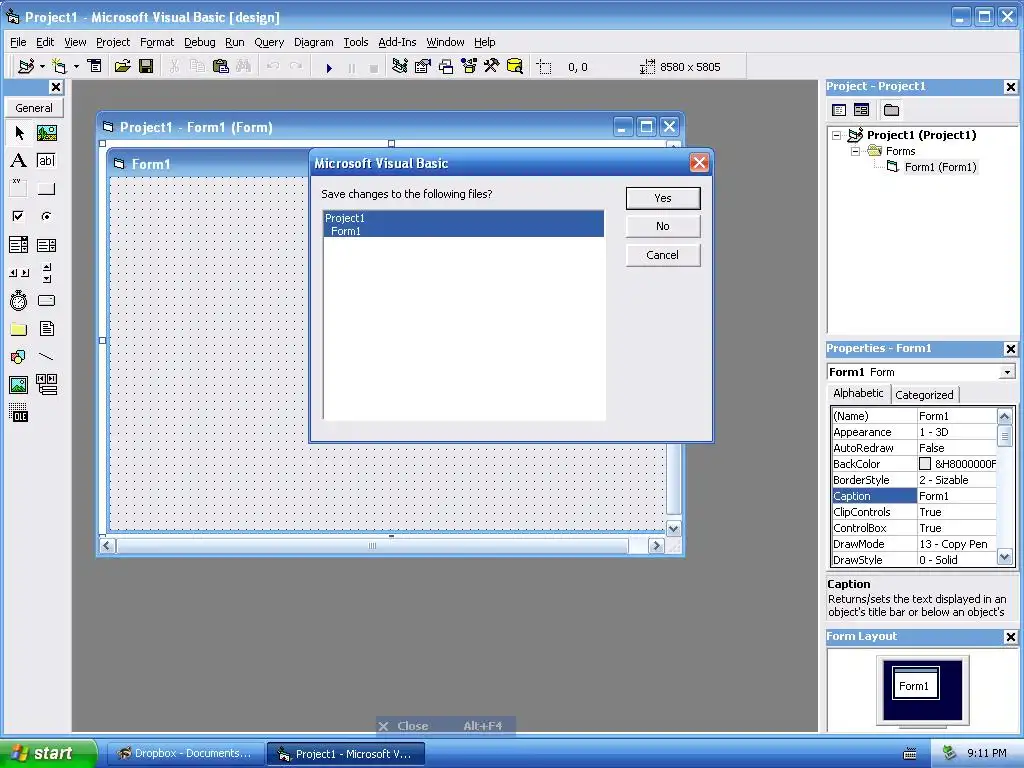Click the Start run arrow icon
Viewport: 1024px width, 768px height.
pyautogui.click(x=329, y=67)
